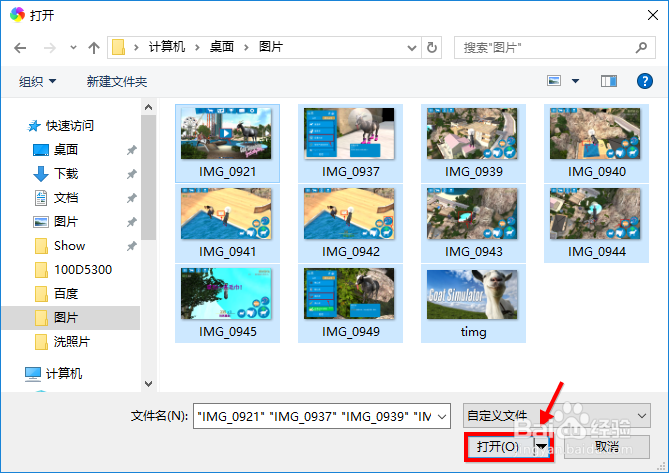Click the 文档 page icon in sidebar

pyautogui.click(x=41, y=198)
